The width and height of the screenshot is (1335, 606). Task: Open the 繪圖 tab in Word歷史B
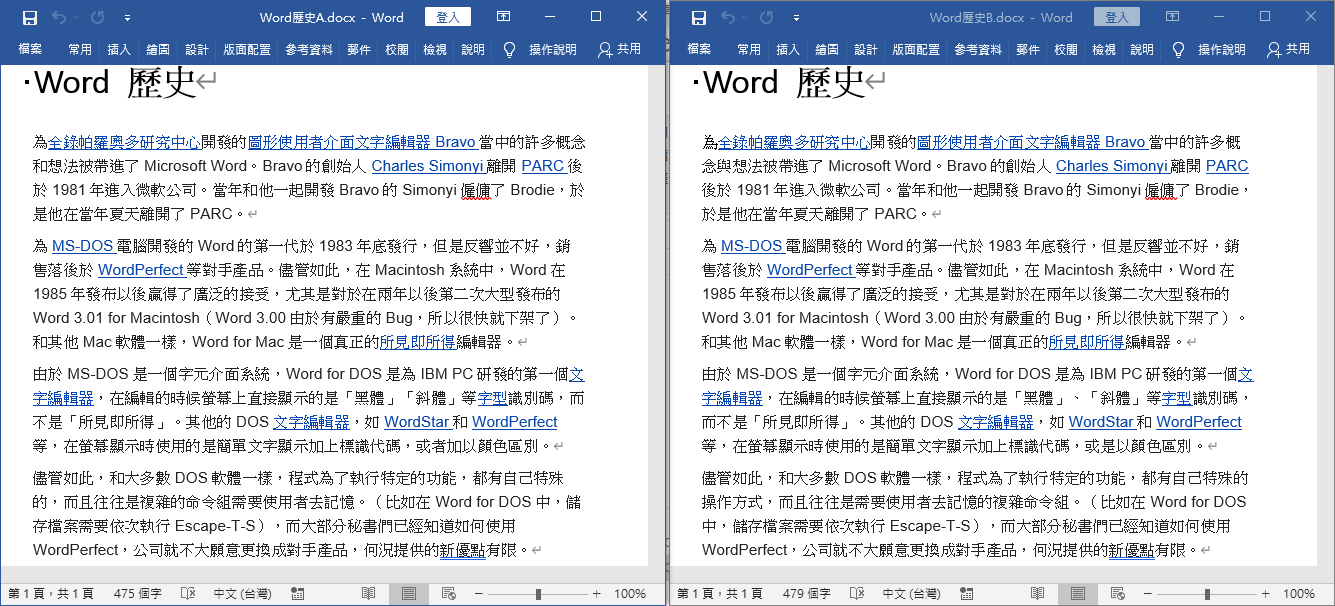[827, 49]
